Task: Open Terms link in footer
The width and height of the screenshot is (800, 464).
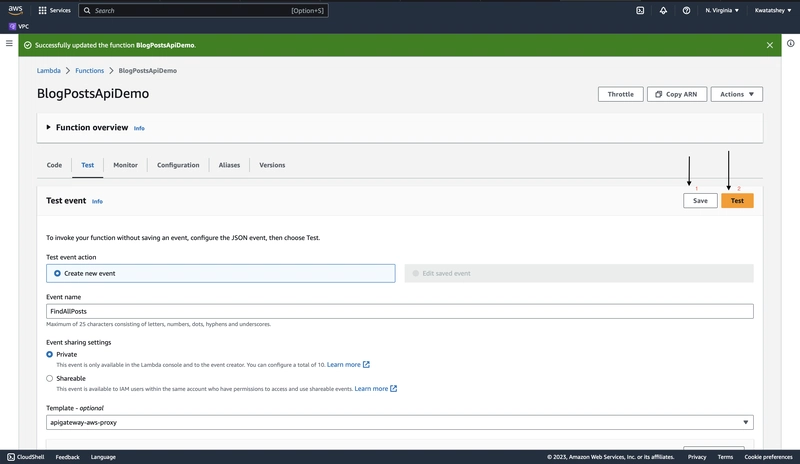Action: pyautogui.click(x=725, y=457)
